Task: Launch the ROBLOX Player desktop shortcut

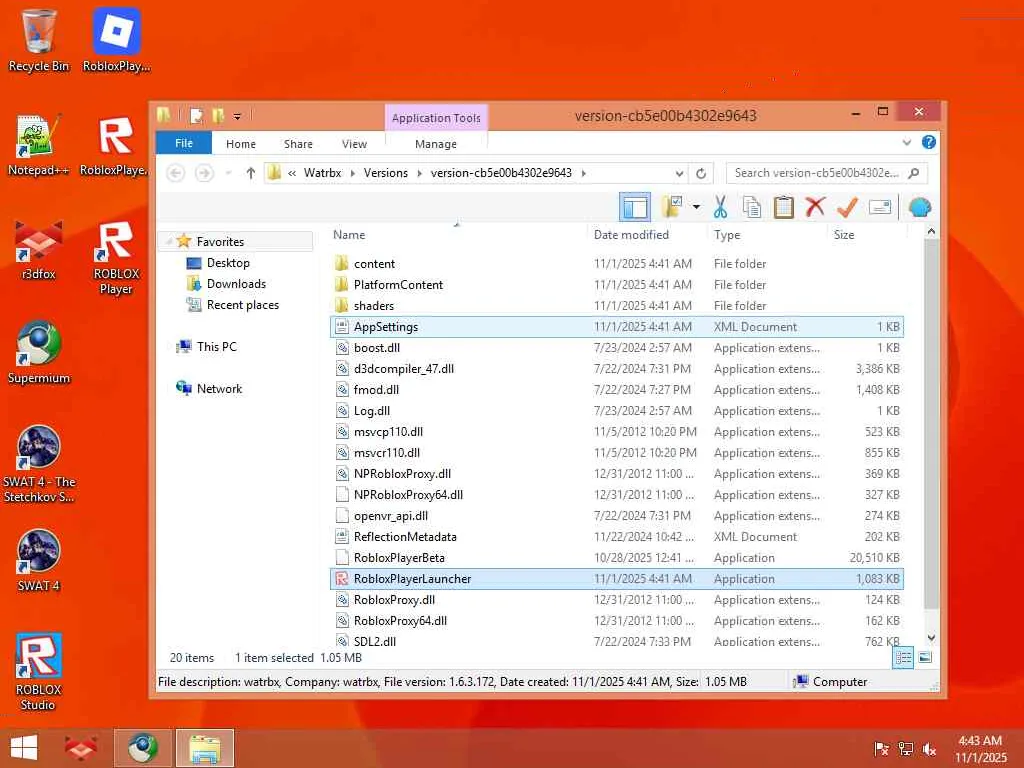Action: point(116,257)
